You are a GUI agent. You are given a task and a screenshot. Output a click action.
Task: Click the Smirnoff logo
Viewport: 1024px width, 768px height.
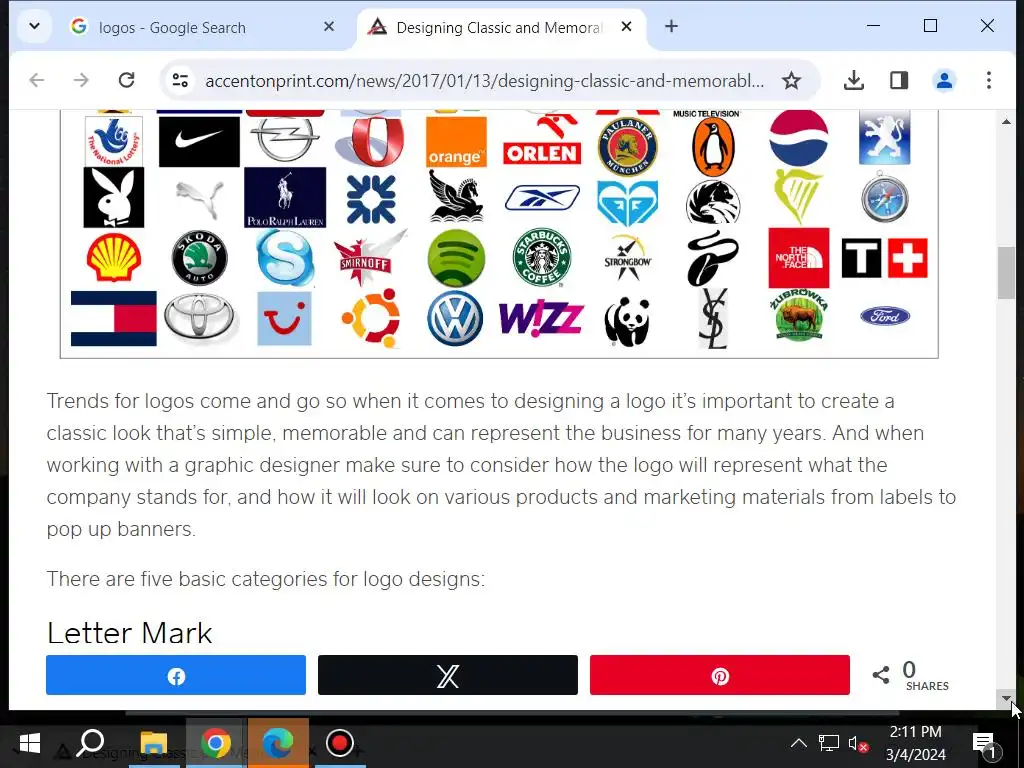click(369, 258)
